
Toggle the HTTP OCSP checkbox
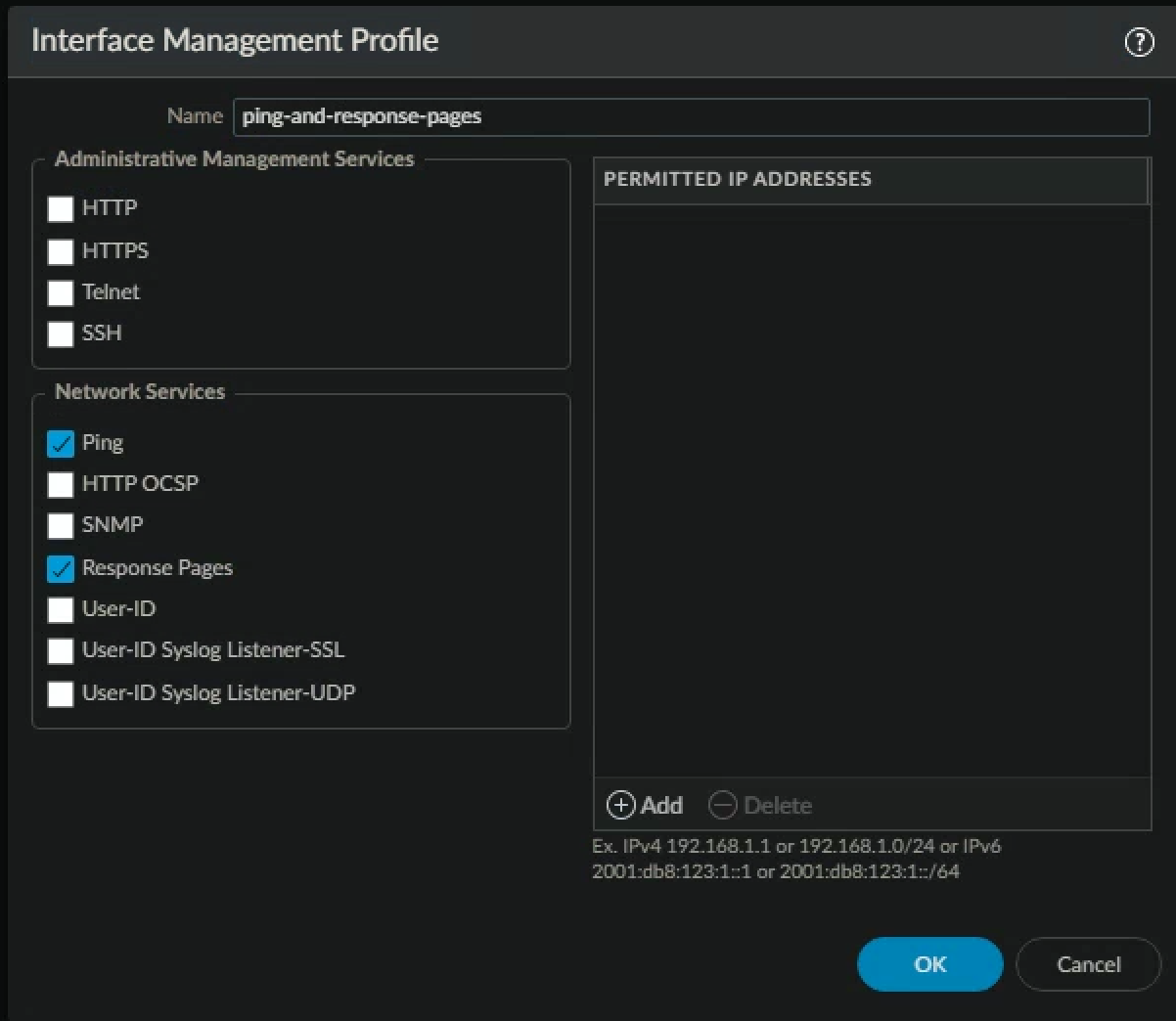tap(61, 484)
